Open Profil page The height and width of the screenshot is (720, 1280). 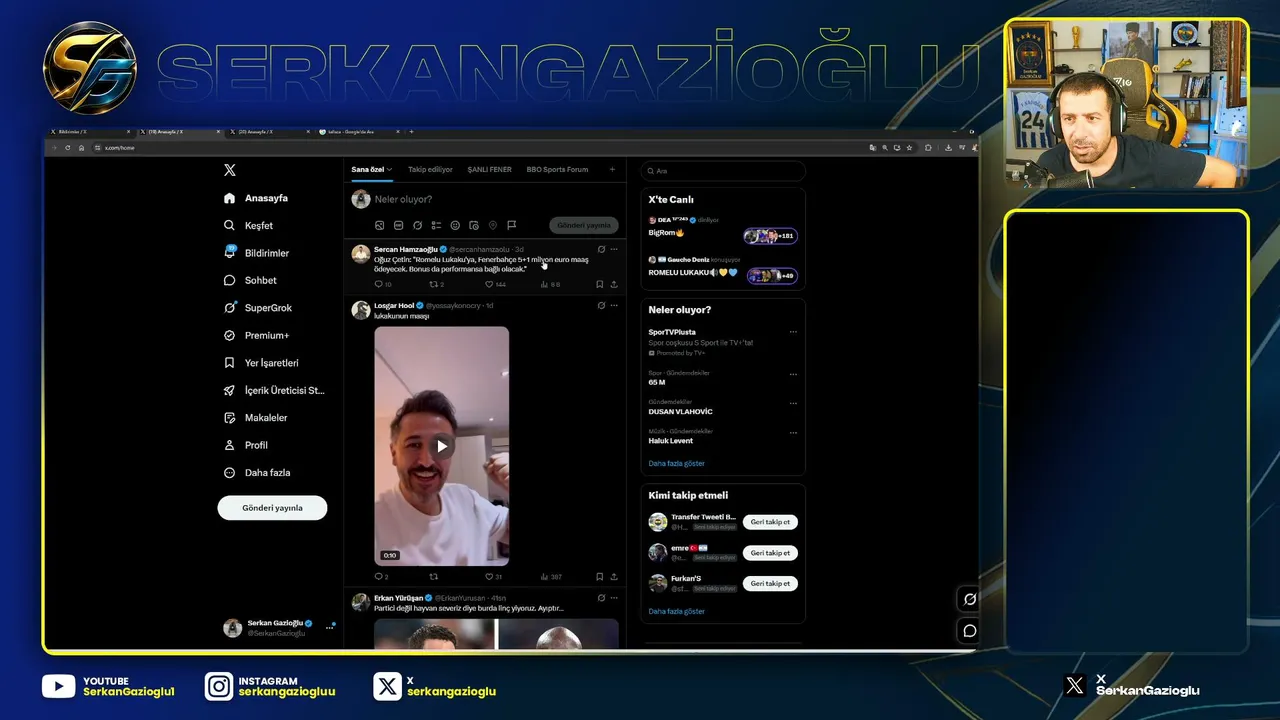[x=246, y=445]
